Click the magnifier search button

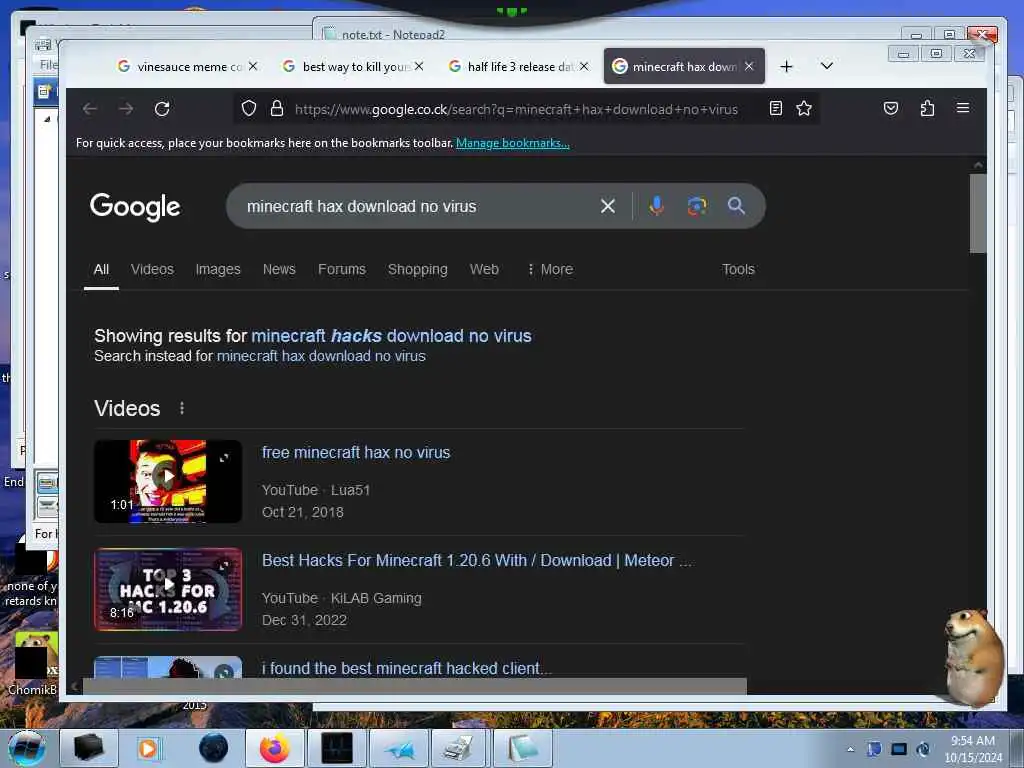point(736,206)
